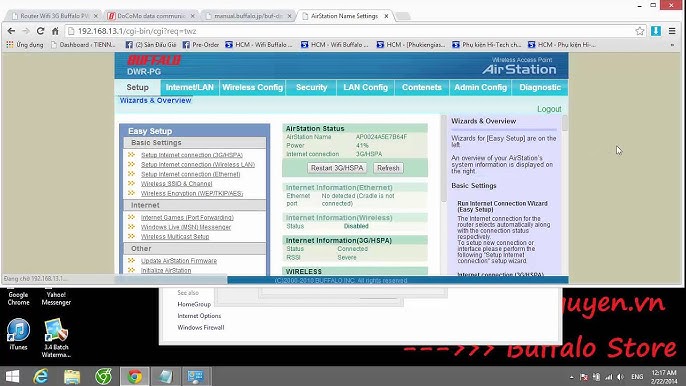686x386 pixels.
Task: Open Initialize AirStation link
Action: tap(166, 270)
